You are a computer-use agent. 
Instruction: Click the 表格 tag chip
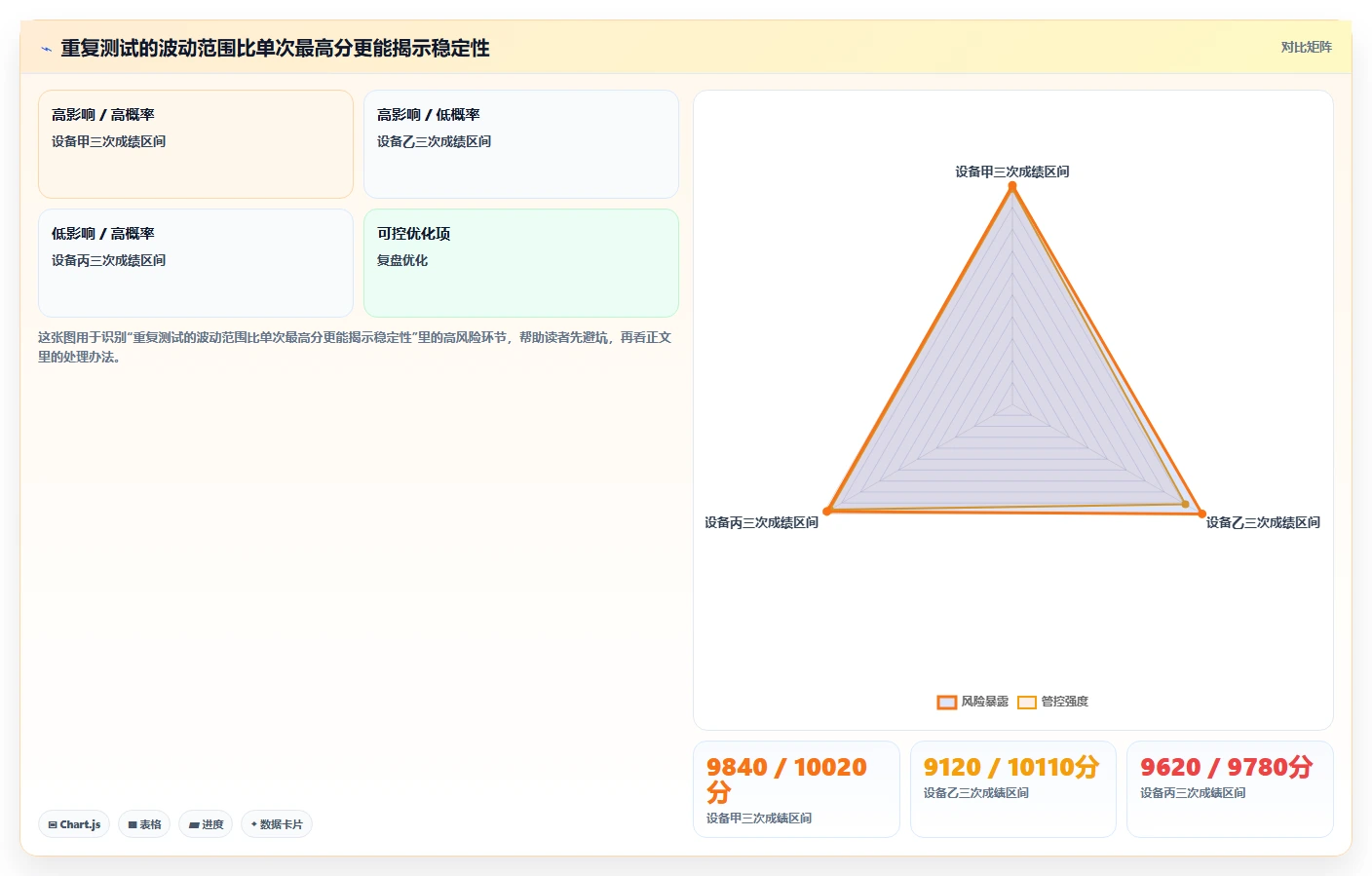(x=144, y=824)
